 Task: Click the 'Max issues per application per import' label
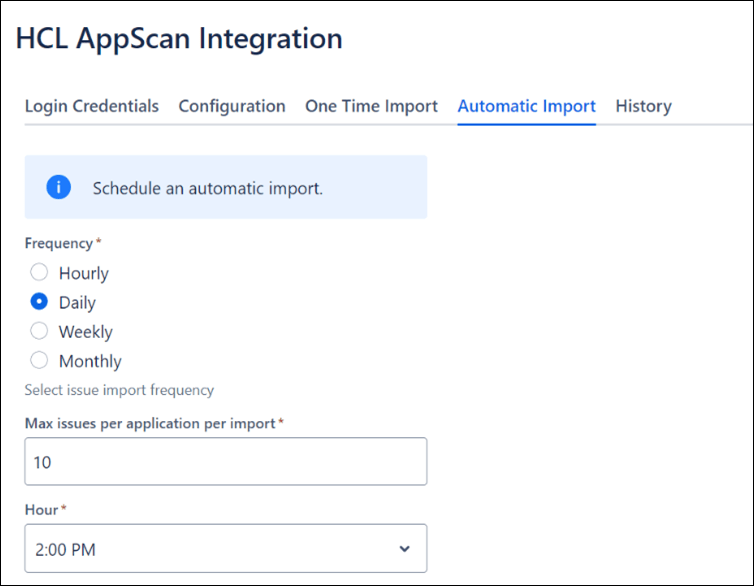pyautogui.click(x=150, y=424)
